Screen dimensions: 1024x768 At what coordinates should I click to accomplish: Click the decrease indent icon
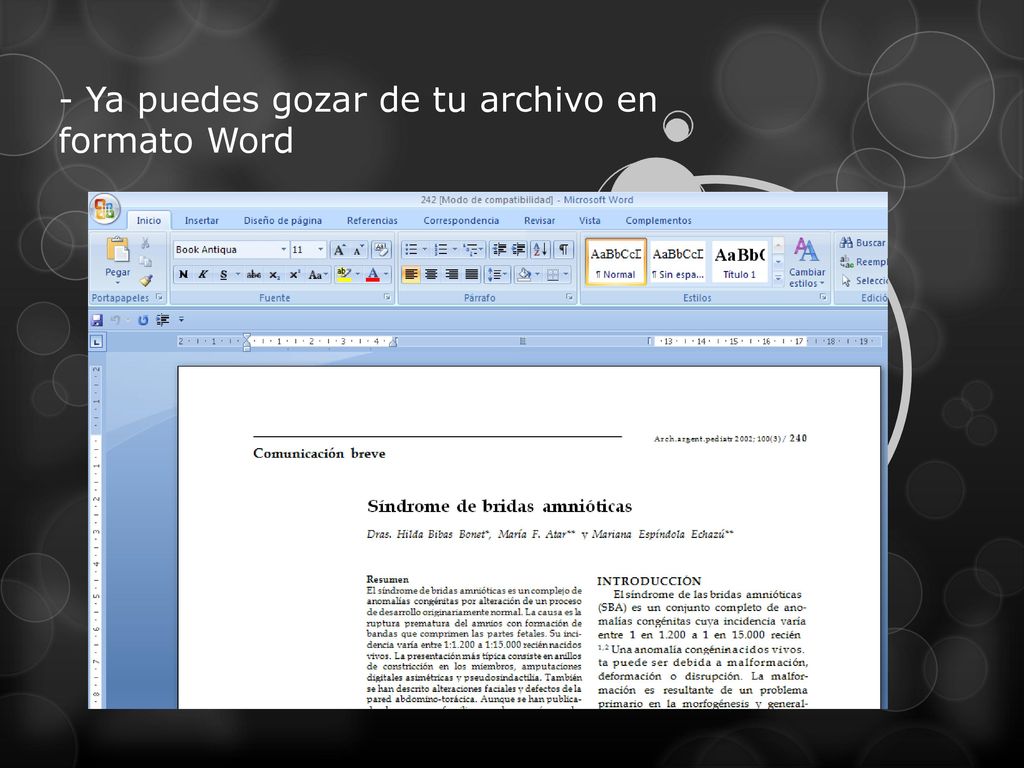click(x=500, y=249)
